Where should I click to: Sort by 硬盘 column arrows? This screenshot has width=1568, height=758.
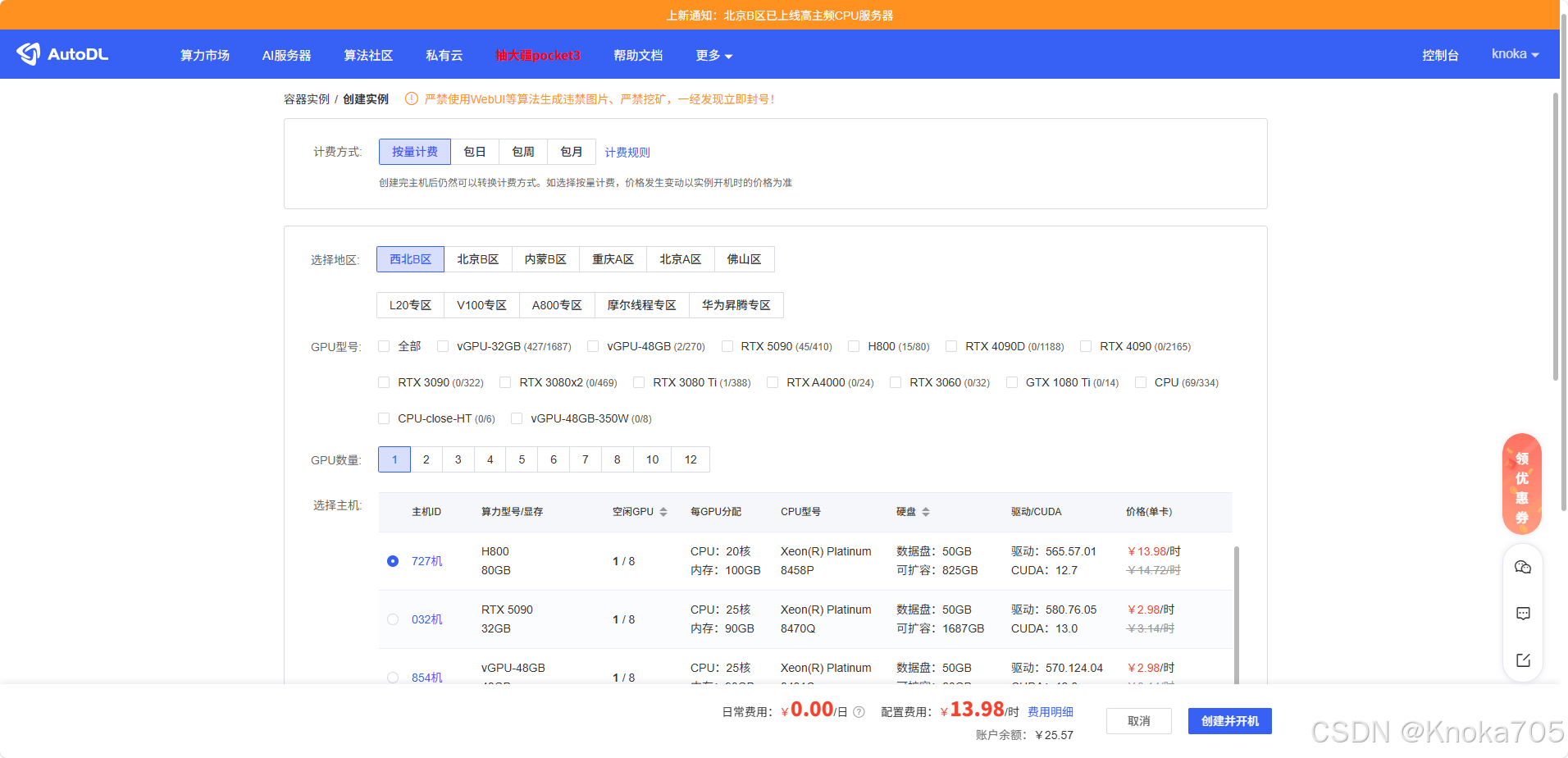(926, 512)
